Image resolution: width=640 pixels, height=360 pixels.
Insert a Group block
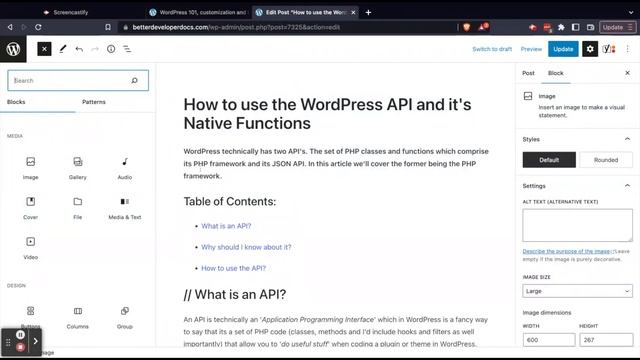[x=125, y=317]
